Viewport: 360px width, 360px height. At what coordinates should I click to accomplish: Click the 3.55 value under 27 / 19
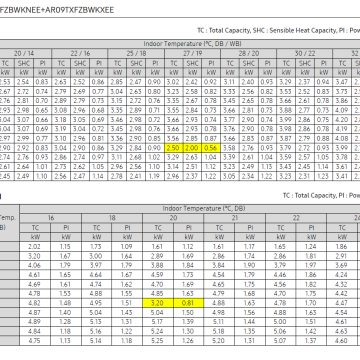point(174,110)
